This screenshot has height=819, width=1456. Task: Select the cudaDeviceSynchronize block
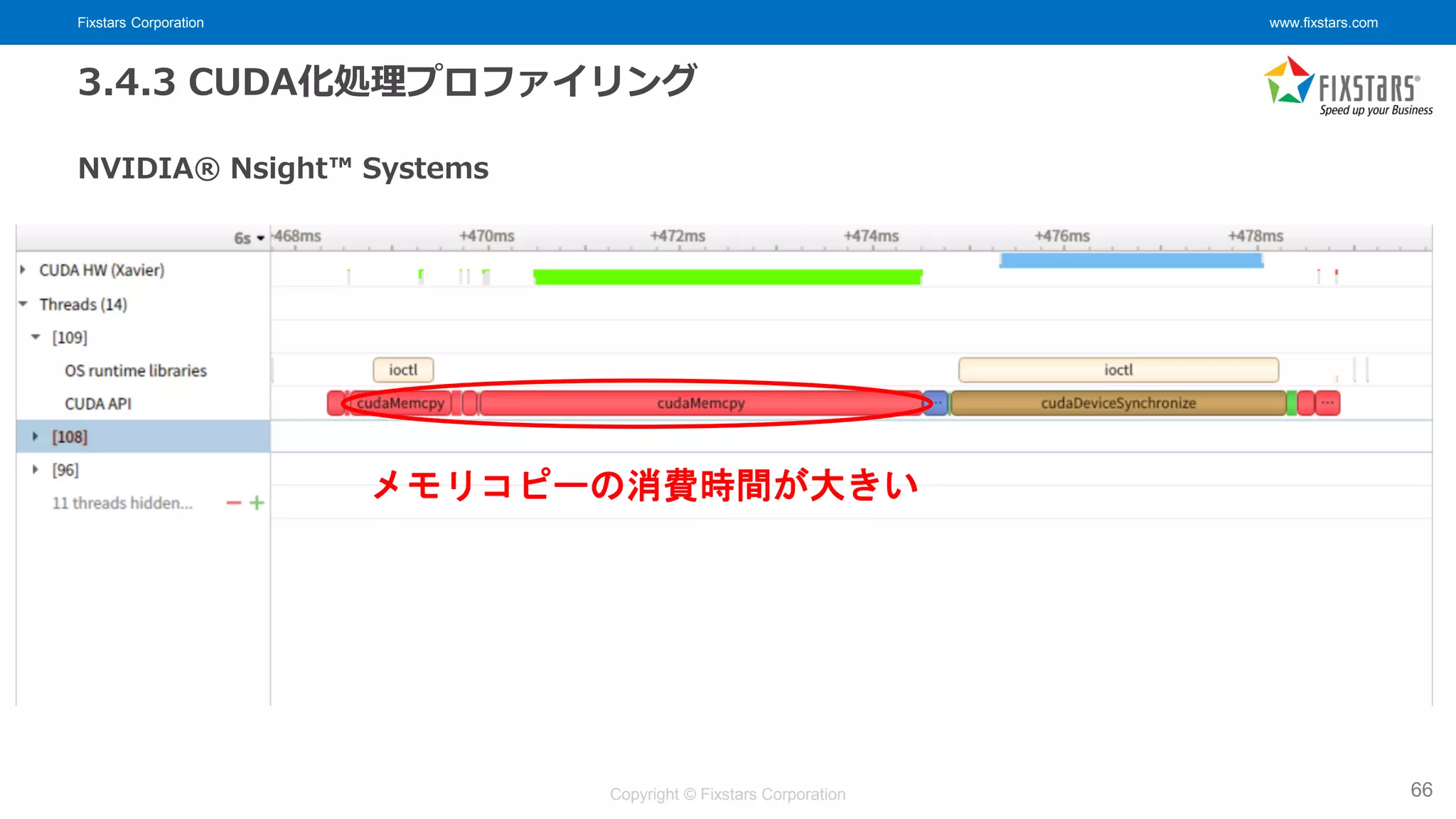tap(1118, 403)
